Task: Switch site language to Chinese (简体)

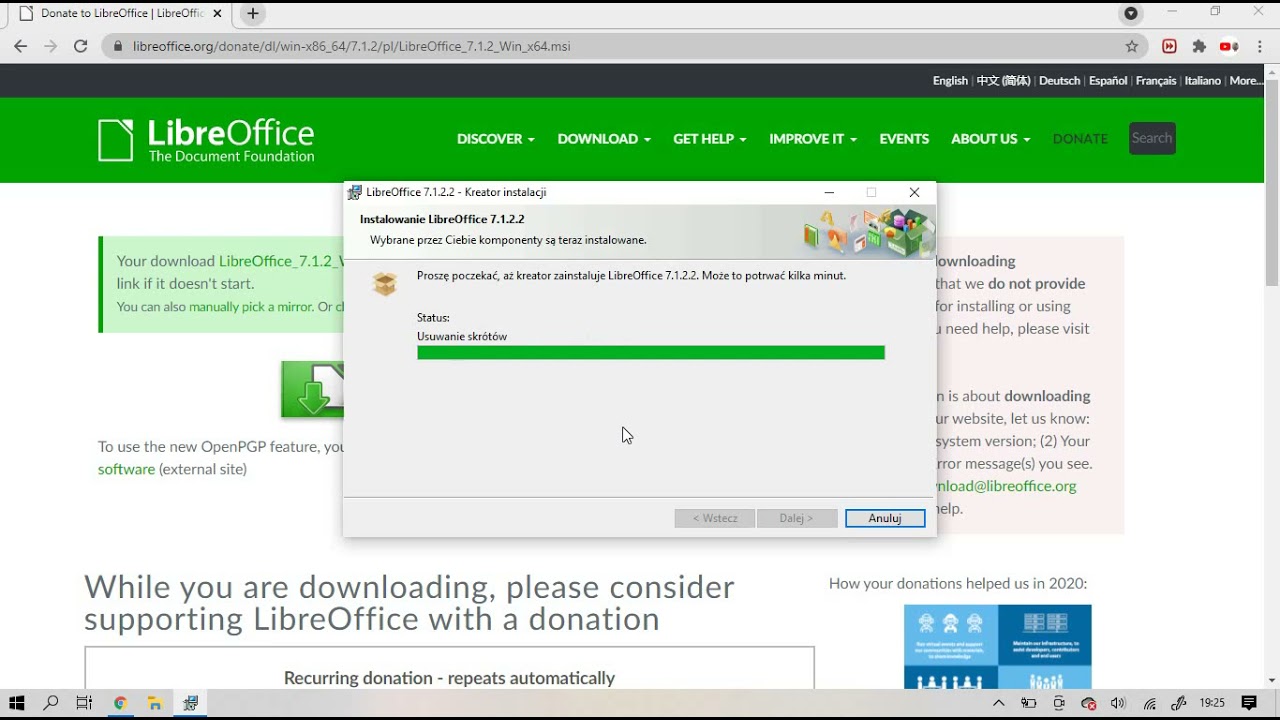Action: pos(1003,81)
